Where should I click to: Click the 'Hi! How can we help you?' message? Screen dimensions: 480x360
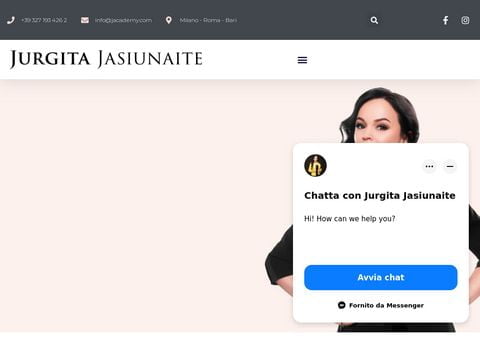[x=350, y=219]
